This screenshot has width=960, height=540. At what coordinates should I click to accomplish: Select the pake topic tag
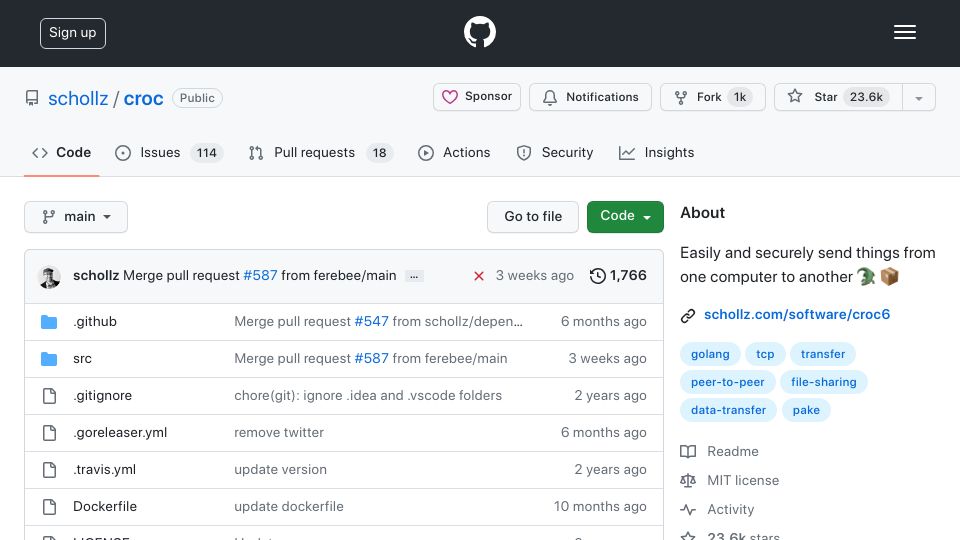point(806,410)
